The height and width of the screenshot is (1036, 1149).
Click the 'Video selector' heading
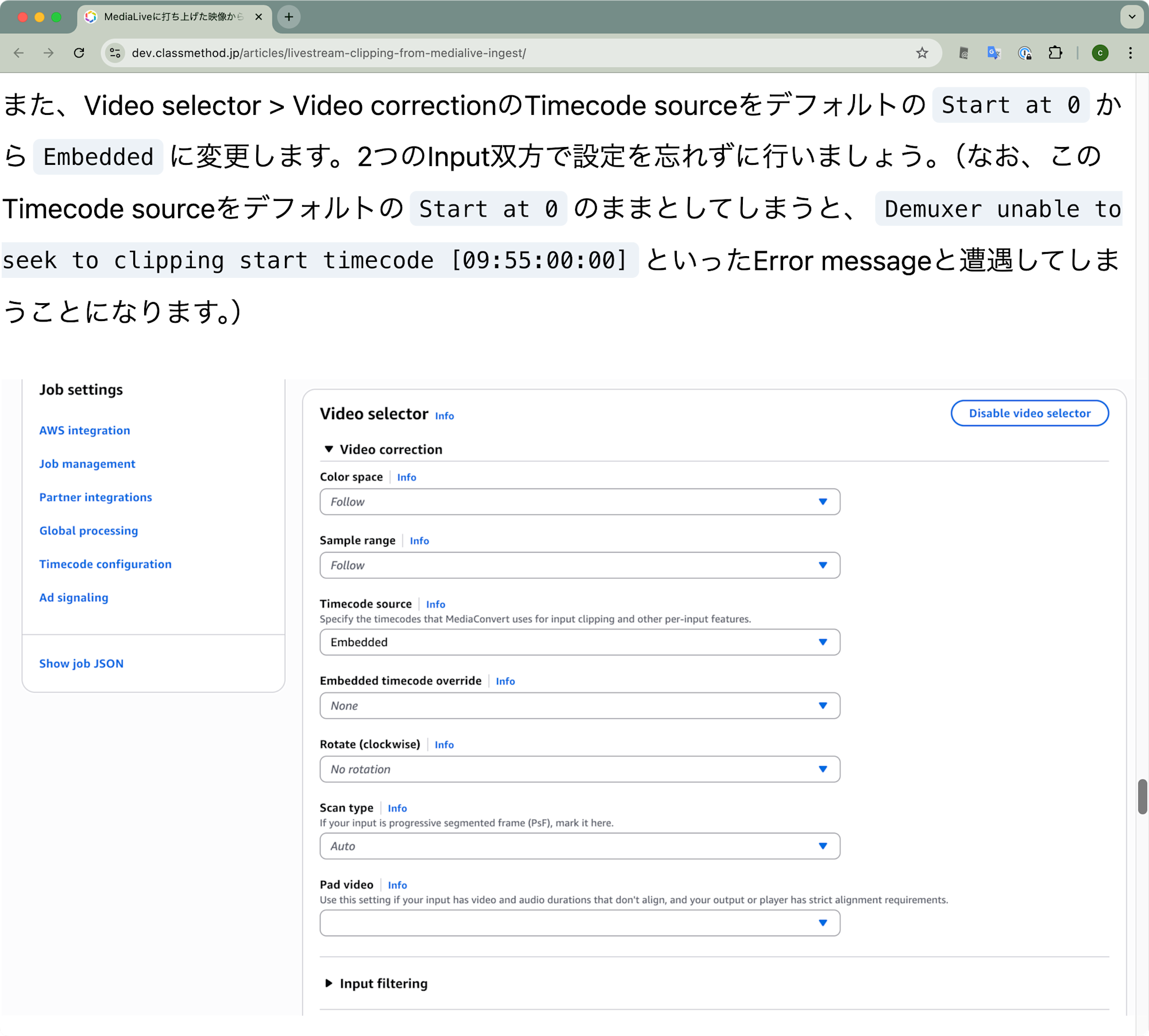pos(374,413)
